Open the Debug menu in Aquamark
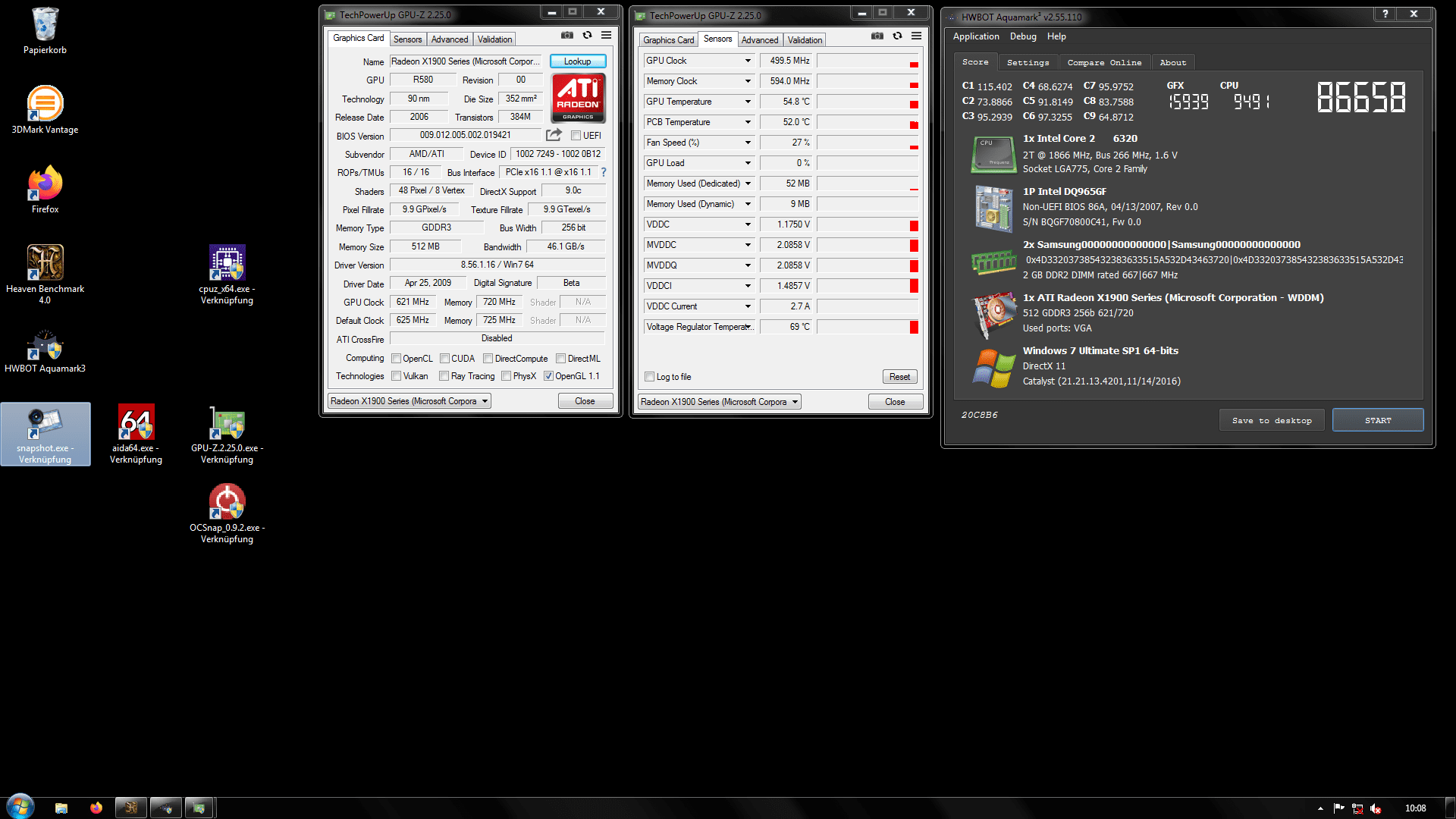Image resolution: width=1456 pixels, height=819 pixels. coord(1023,36)
